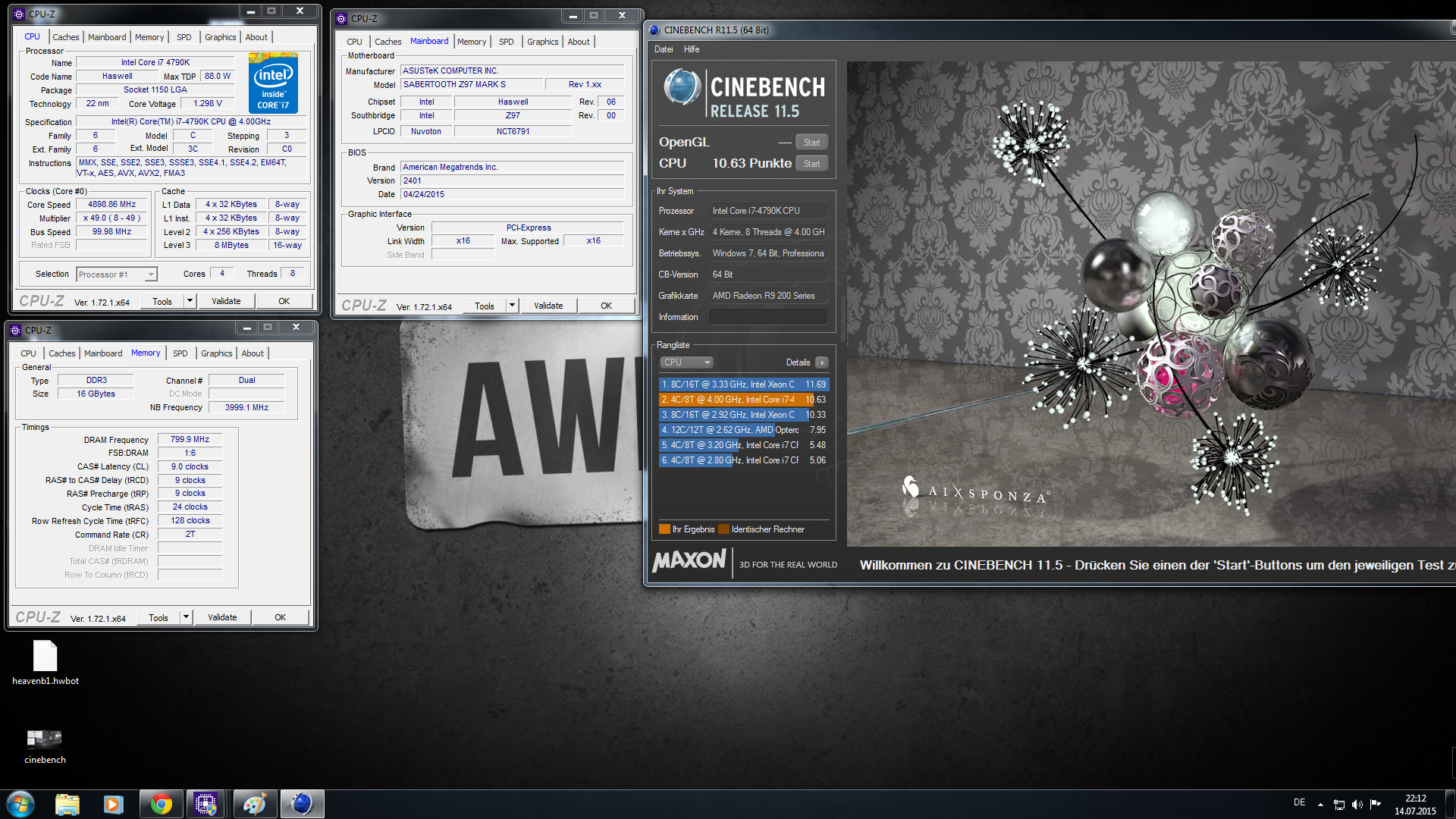1456x819 pixels.
Task: Expand Processor #1 selection dropdown
Action: pos(151,275)
